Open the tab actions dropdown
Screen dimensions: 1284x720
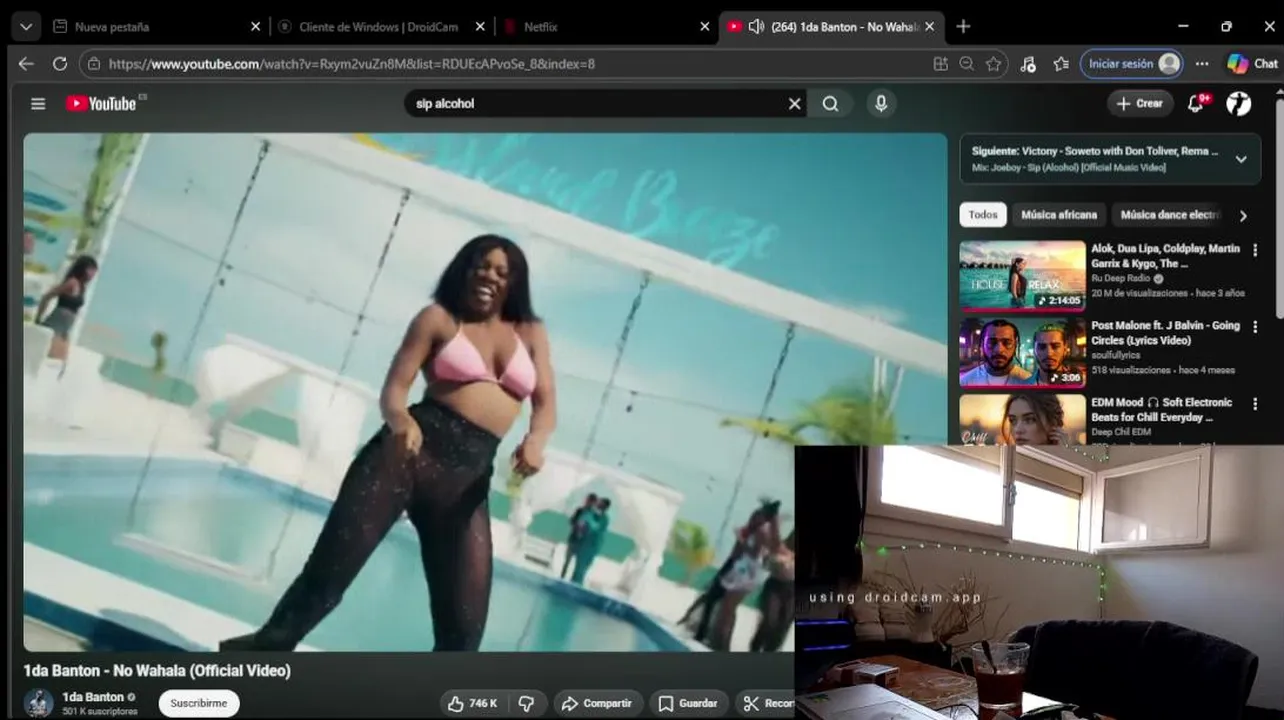tap(25, 27)
